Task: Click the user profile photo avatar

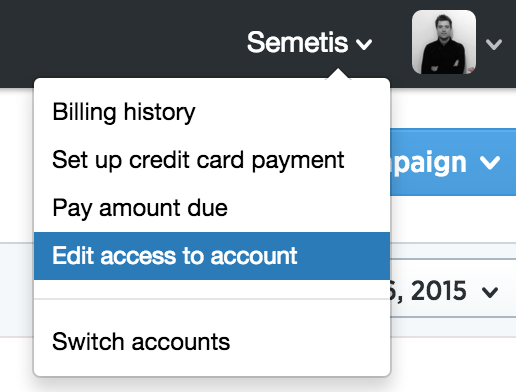Action: tap(444, 42)
